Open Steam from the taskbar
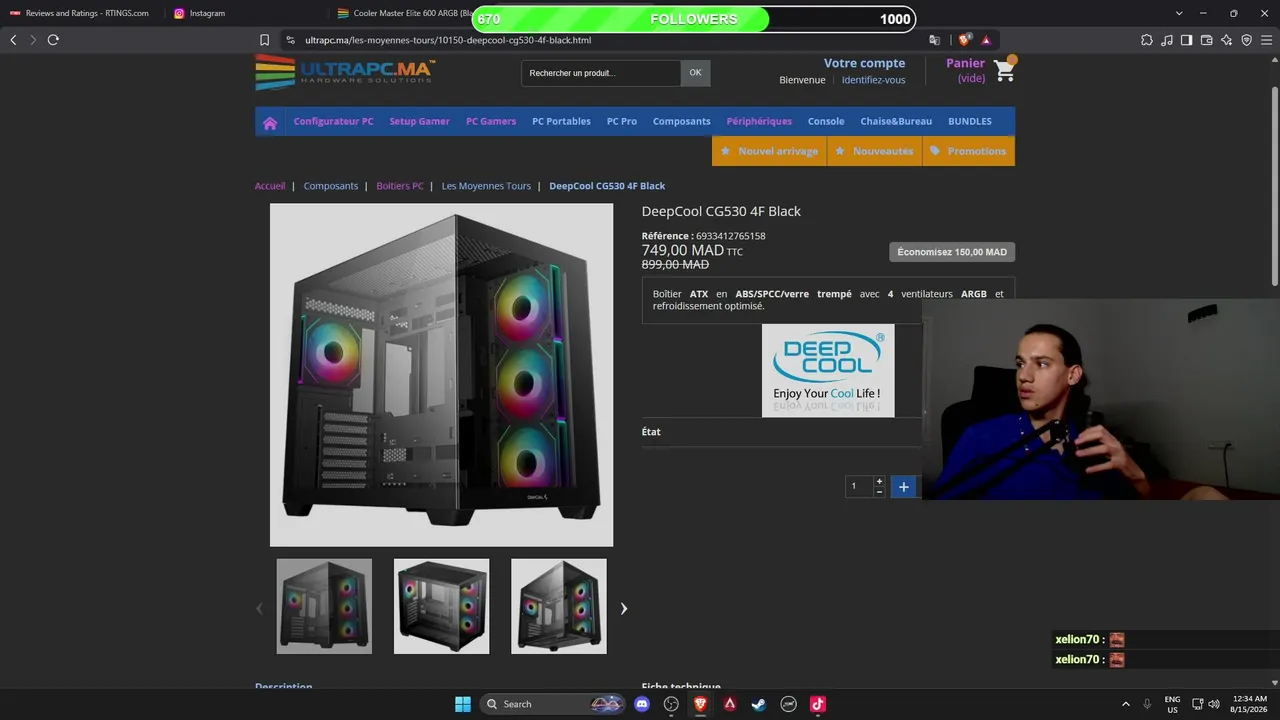1280x720 pixels. [759, 704]
